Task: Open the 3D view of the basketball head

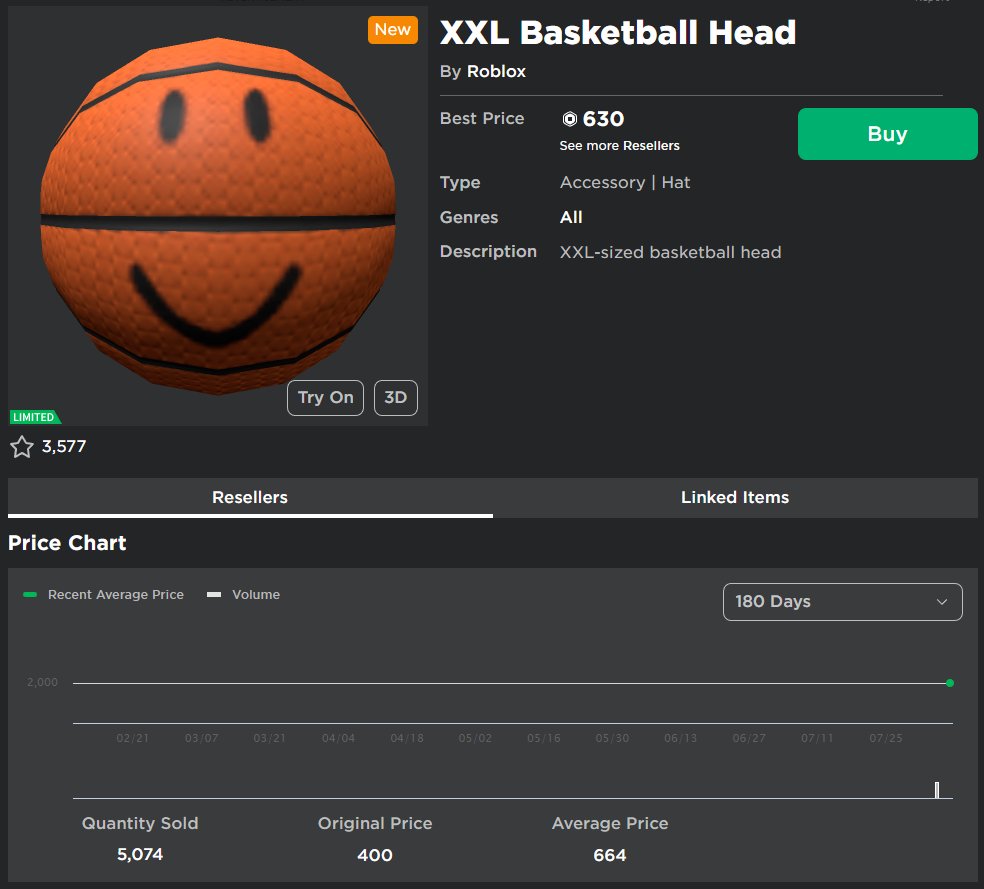Action: click(395, 397)
